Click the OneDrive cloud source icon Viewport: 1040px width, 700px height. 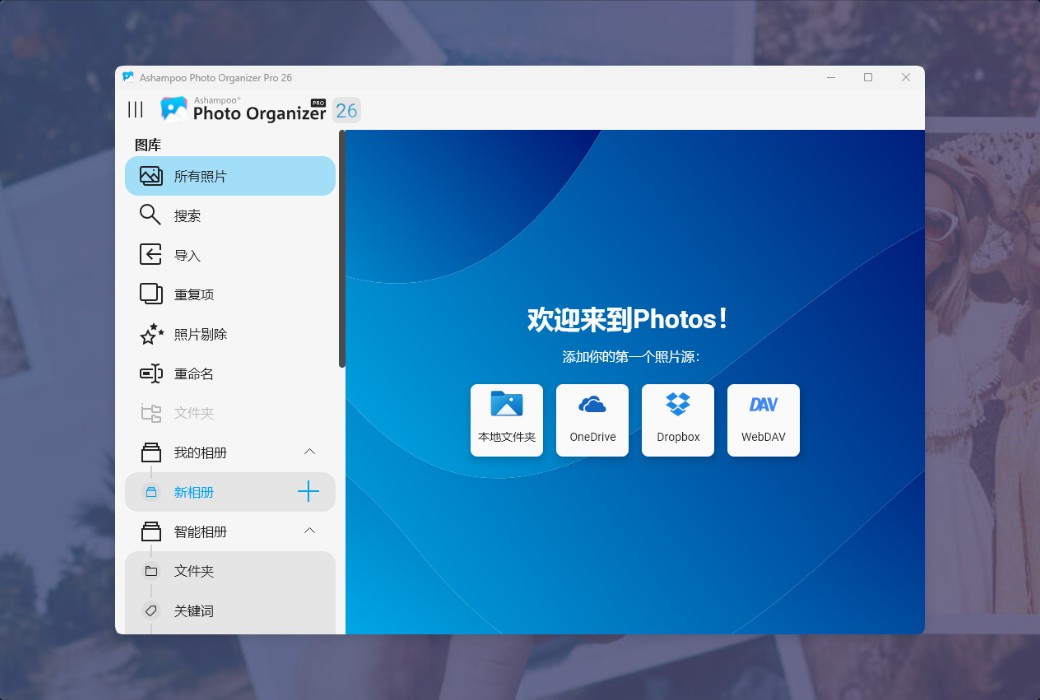tap(592, 419)
